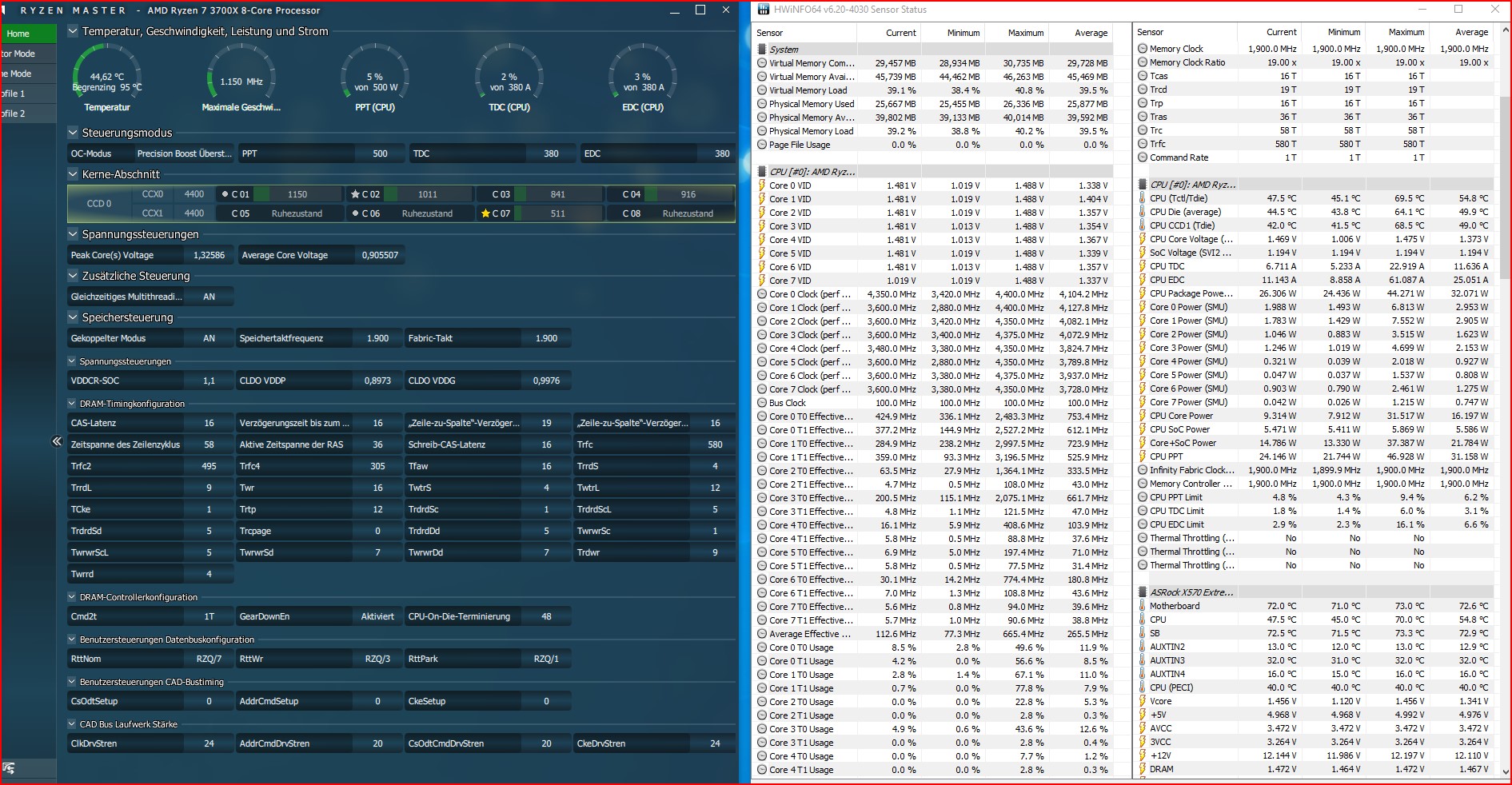Click the RttNom value RZQ/7

point(209,659)
